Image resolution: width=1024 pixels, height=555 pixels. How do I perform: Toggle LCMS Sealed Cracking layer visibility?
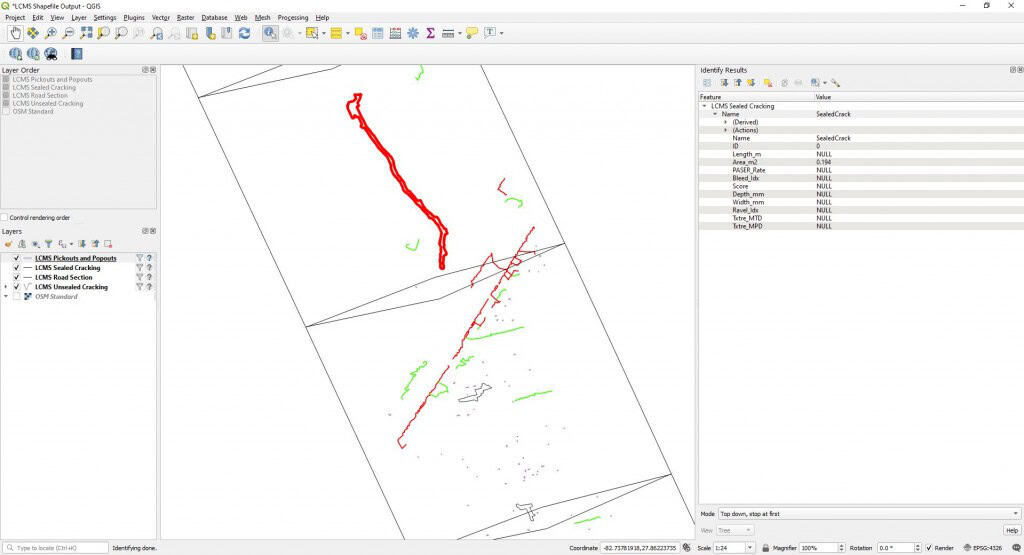tap(16, 268)
